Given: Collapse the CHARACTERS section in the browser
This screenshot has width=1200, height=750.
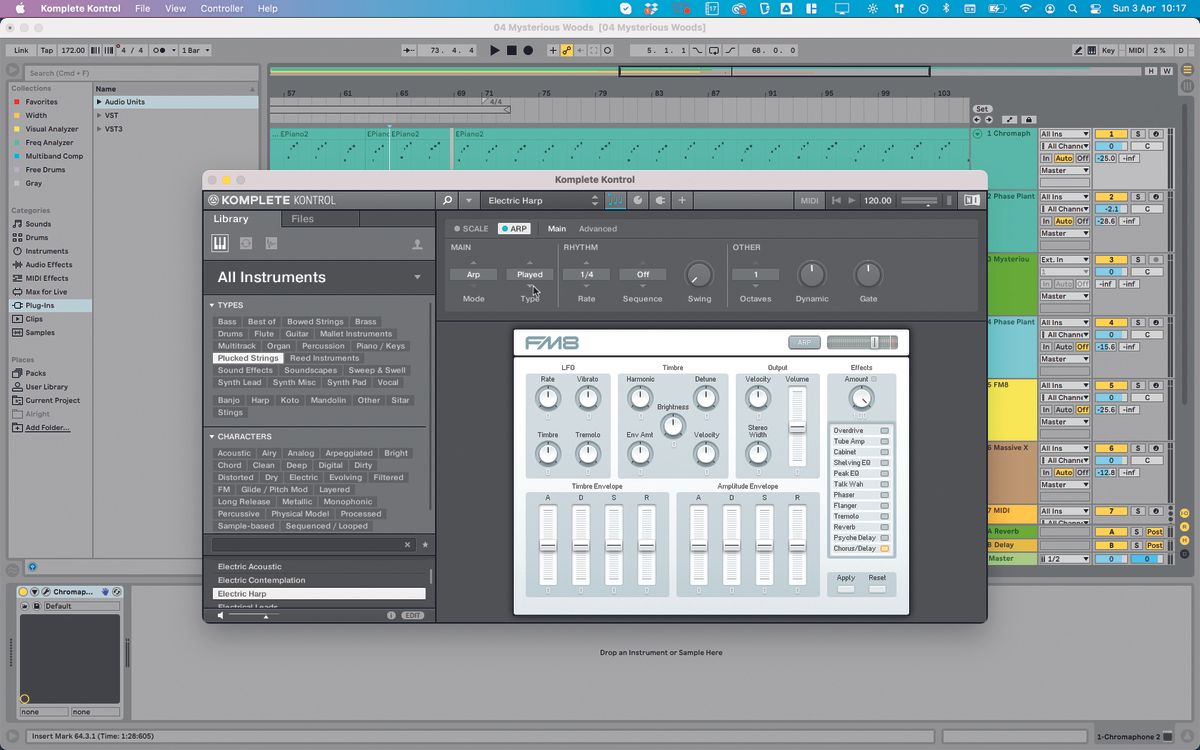Looking at the screenshot, I should click(212, 436).
